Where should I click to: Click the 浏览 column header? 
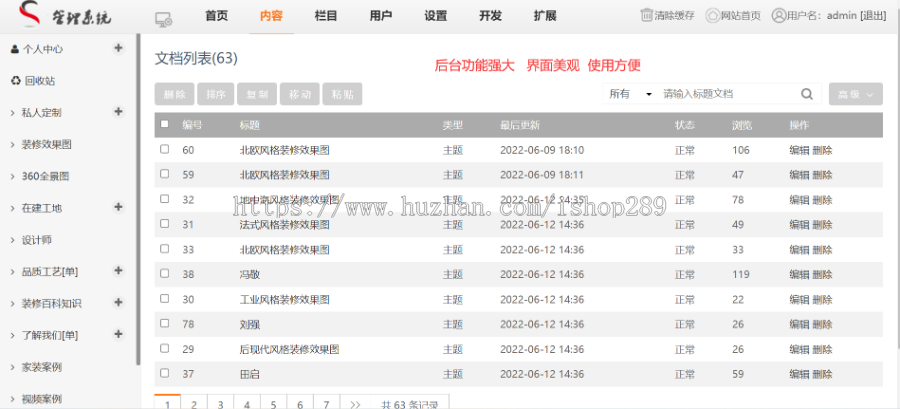742,125
